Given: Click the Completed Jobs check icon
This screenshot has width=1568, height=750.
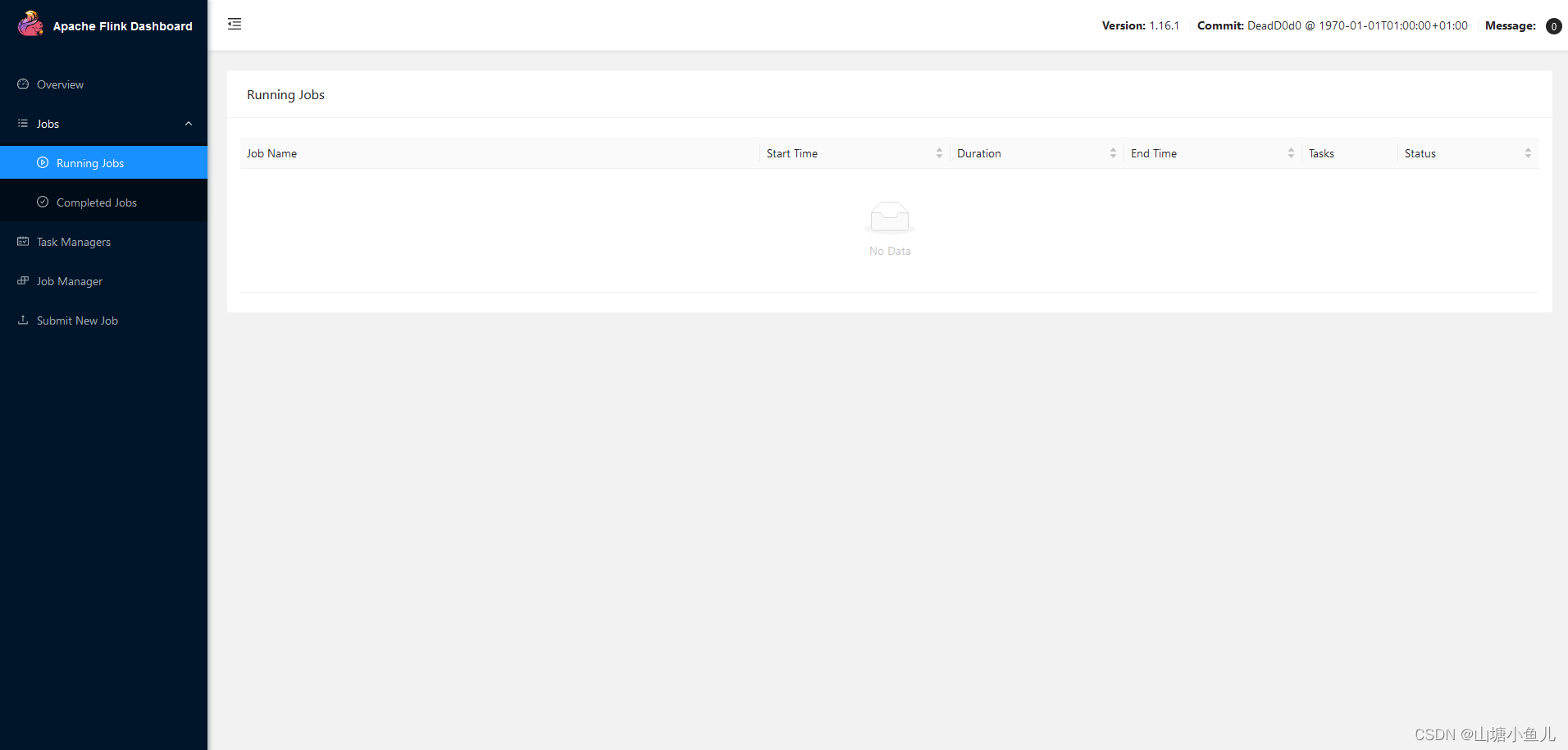Looking at the screenshot, I should pyautogui.click(x=43, y=202).
